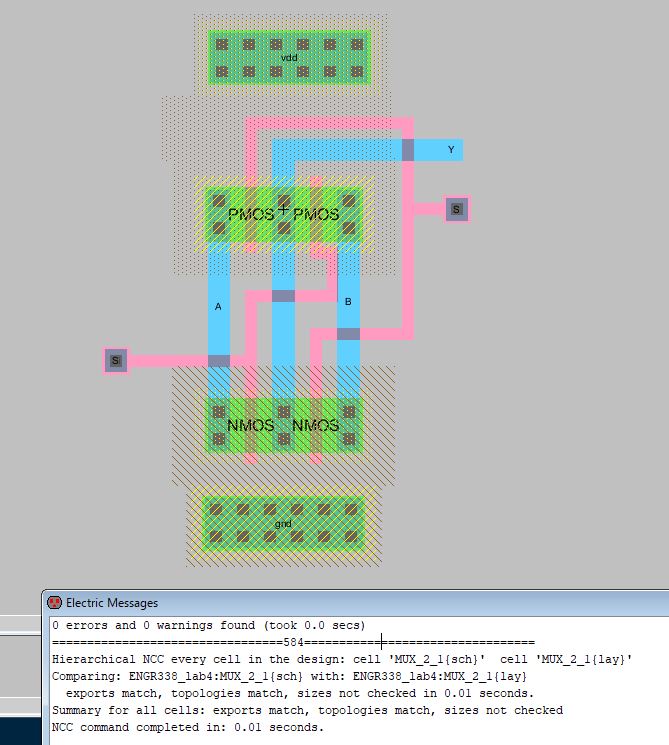This screenshot has width=669, height=745.
Task: Select the right NMOS transistor
Action: (x=315, y=425)
